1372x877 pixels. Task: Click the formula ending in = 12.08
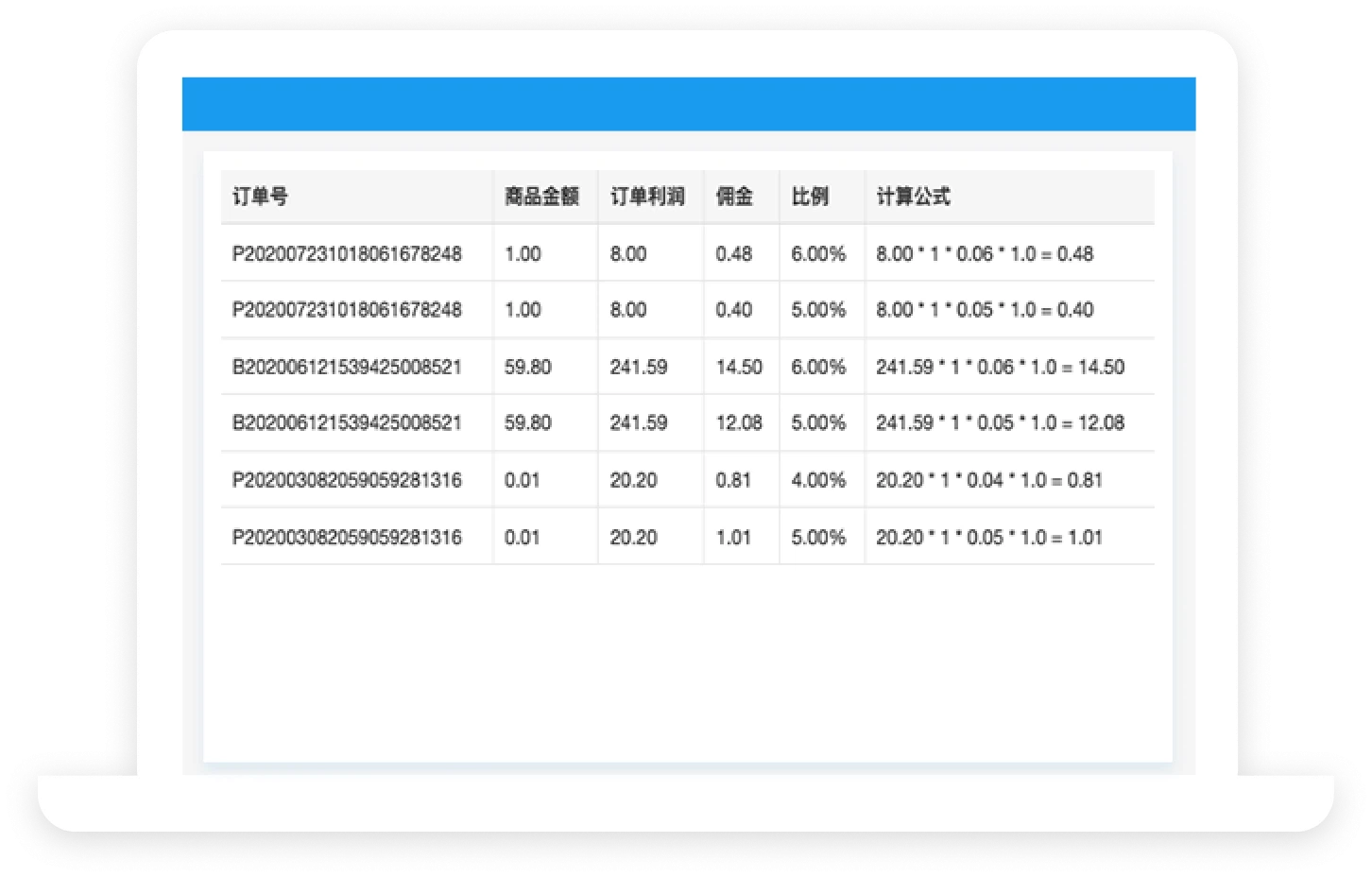click(x=1000, y=422)
